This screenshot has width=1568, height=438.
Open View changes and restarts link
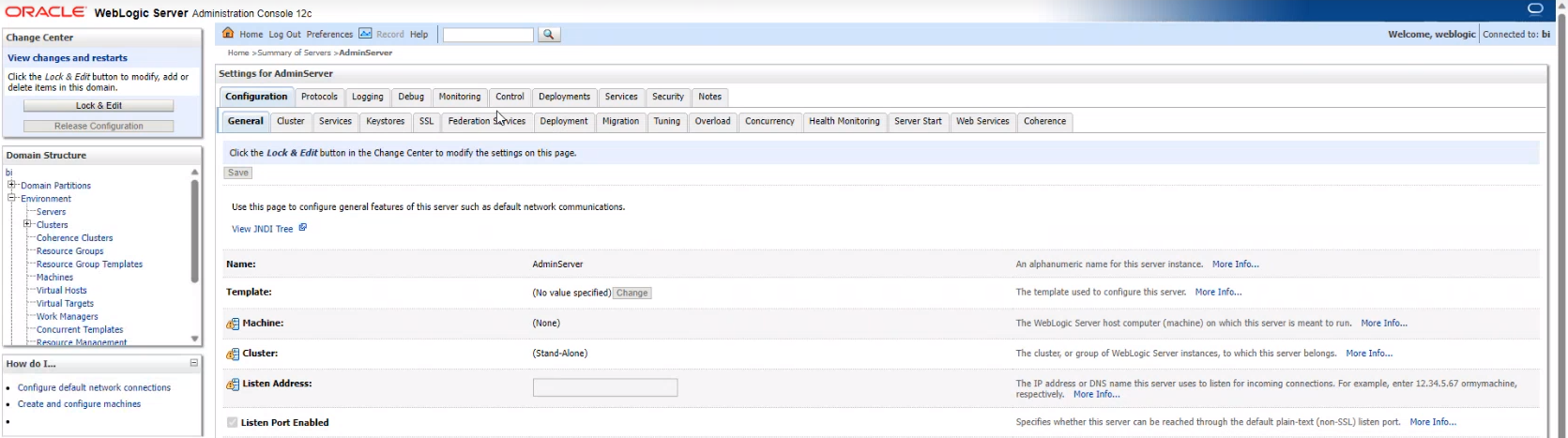point(68,58)
